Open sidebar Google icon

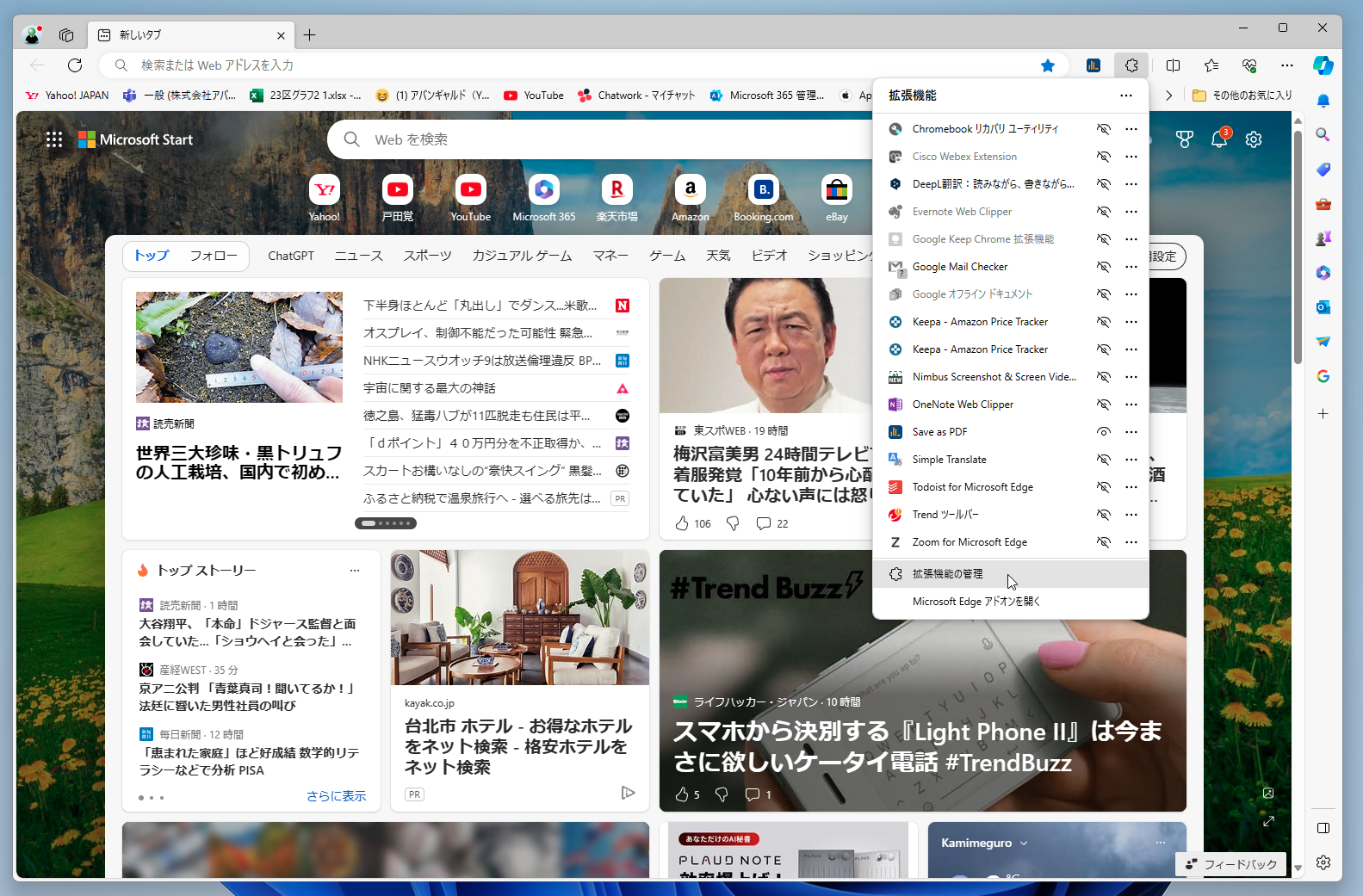(1323, 376)
